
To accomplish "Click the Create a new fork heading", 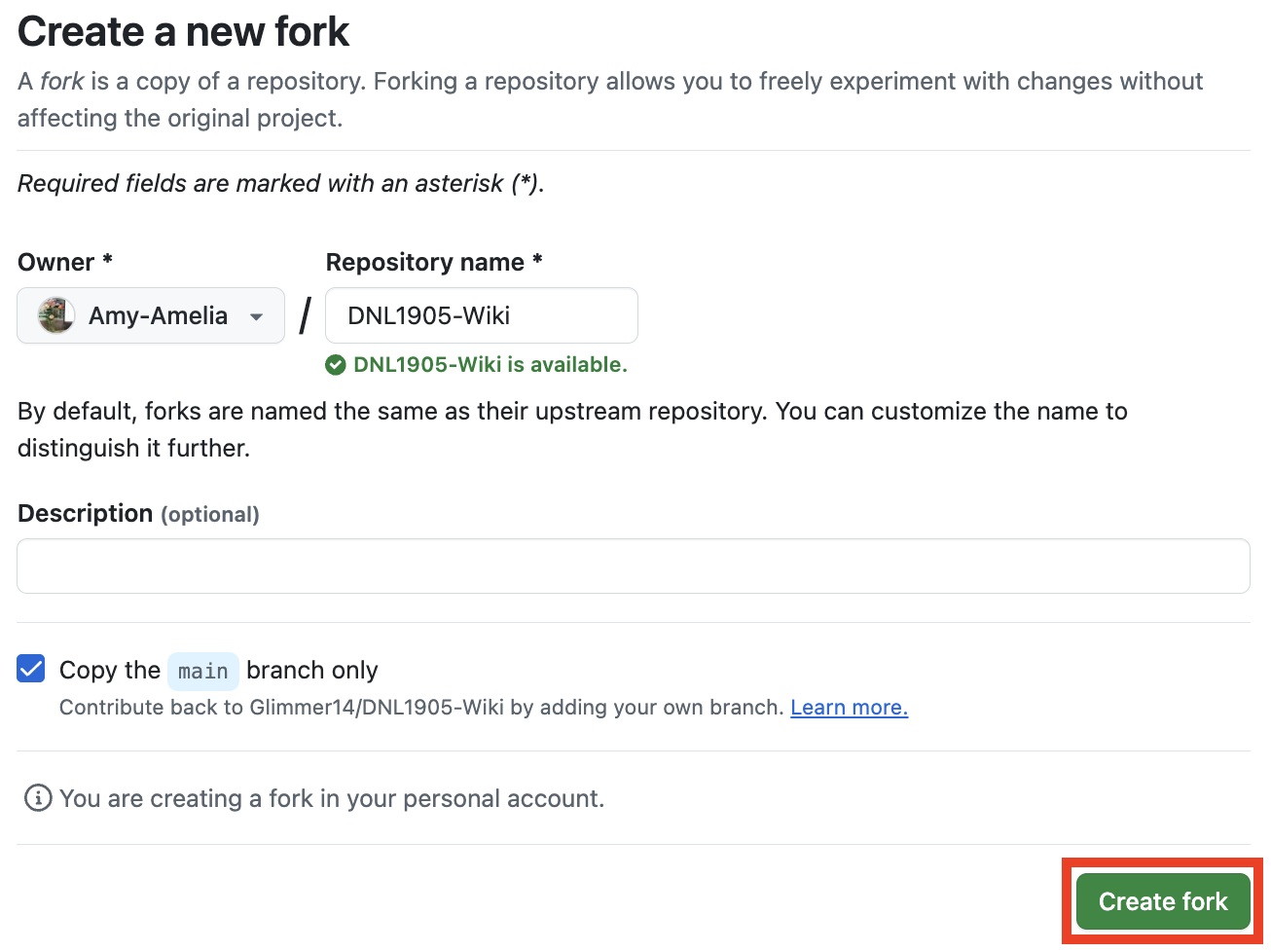I will (x=183, y=31).
